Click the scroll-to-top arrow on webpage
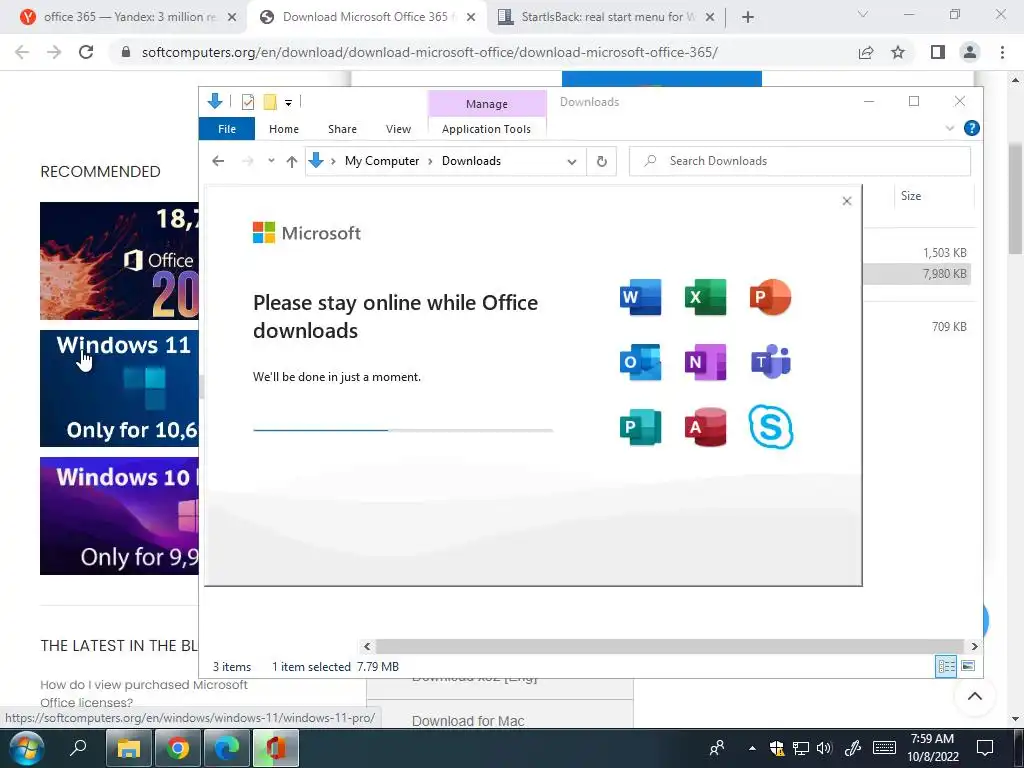Screen dimensions: 1024x768 974,696
